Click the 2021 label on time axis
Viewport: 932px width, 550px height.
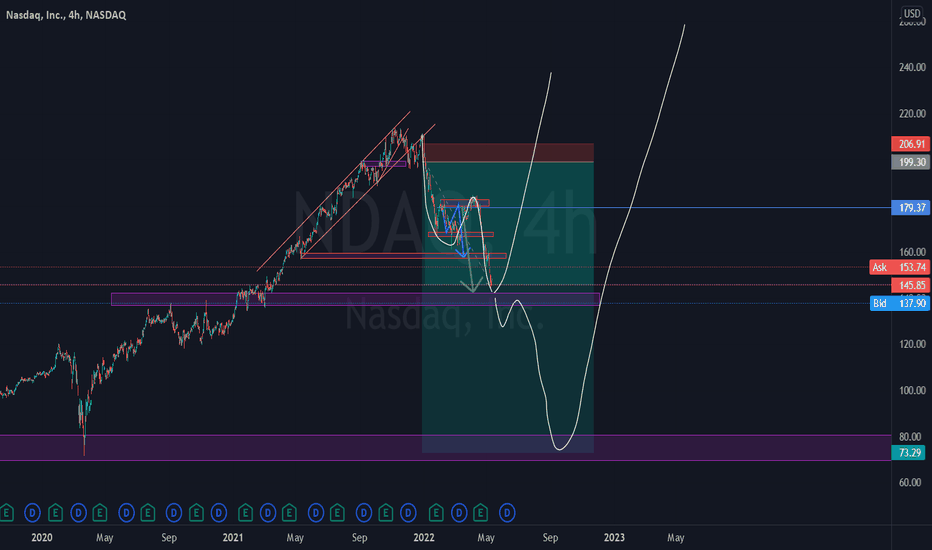(x=232, y=538)
